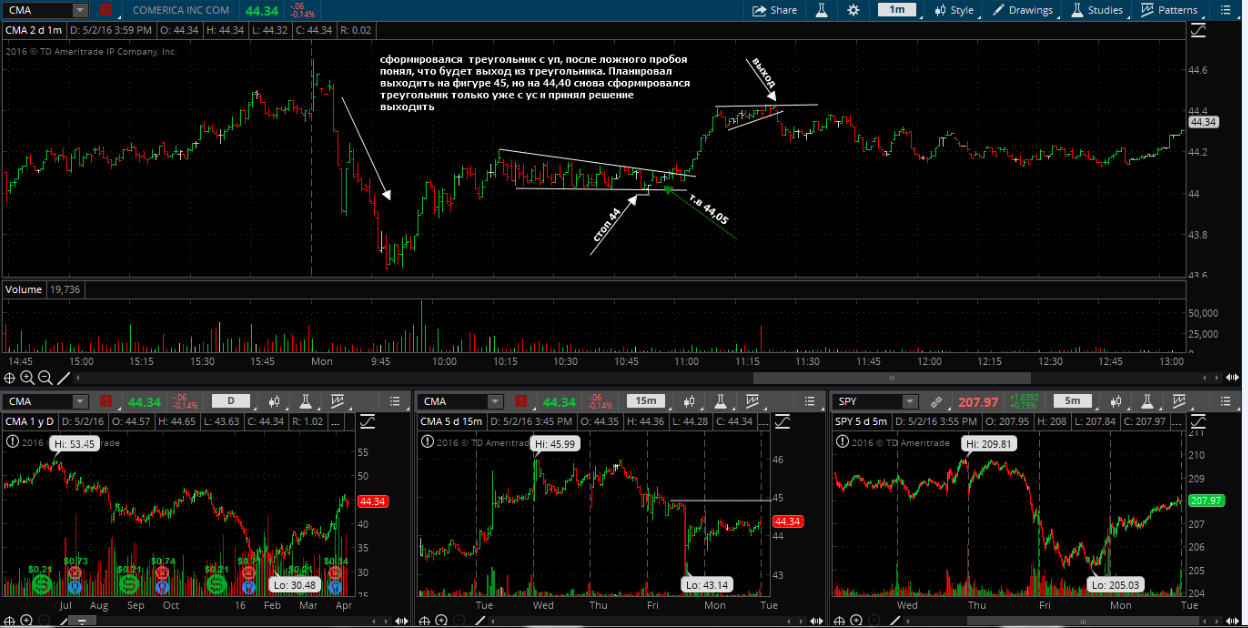
Task: Open chart style icon in SPY chart
Action: pyautogui.click(x=1117, y=401)
